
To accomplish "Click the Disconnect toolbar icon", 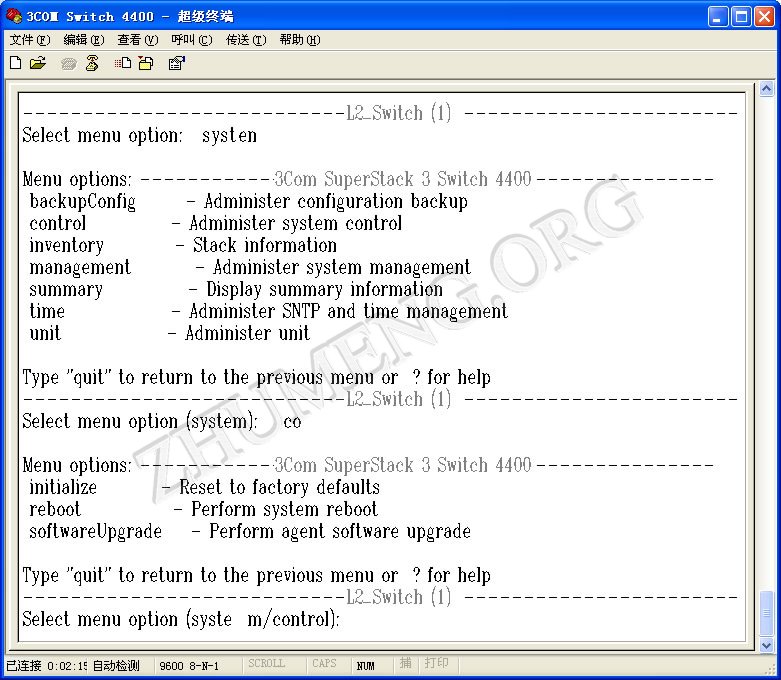I will (92, 63).
